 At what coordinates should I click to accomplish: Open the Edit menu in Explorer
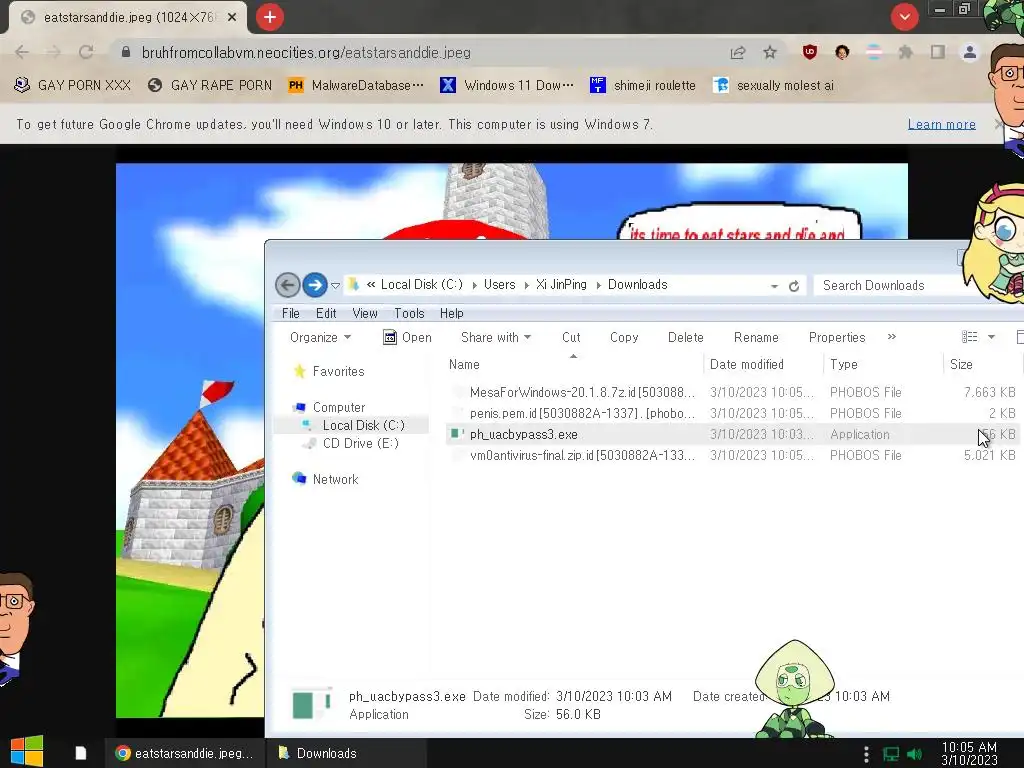pos(326,313)
